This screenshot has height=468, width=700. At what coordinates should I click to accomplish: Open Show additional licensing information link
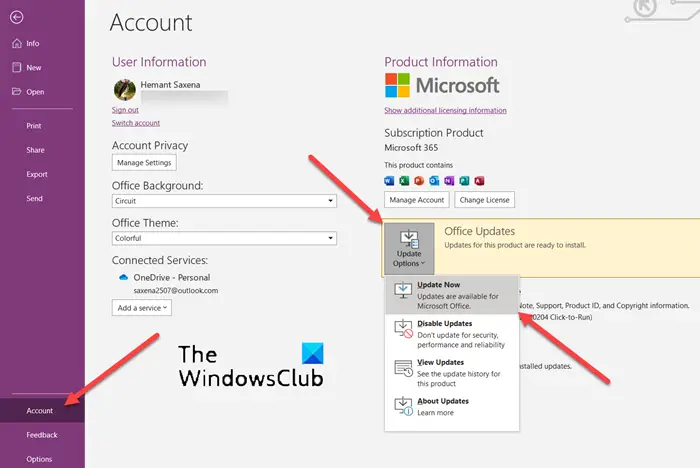click(x=445, y=110)
